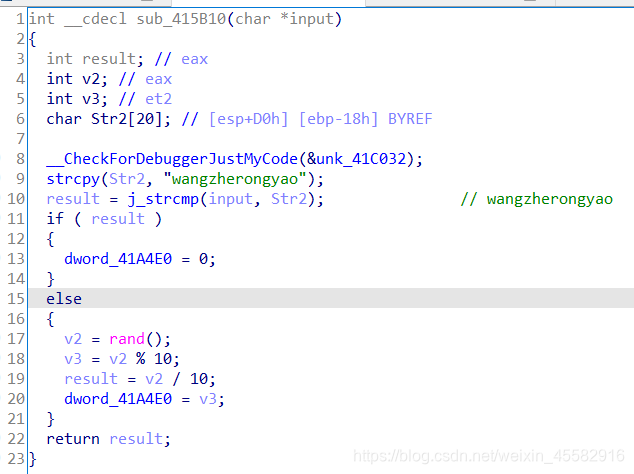Click the "char *input" parameter in the signature
Image resolution: width=634 pixels, height=474 pixels.
click(284, 19)
